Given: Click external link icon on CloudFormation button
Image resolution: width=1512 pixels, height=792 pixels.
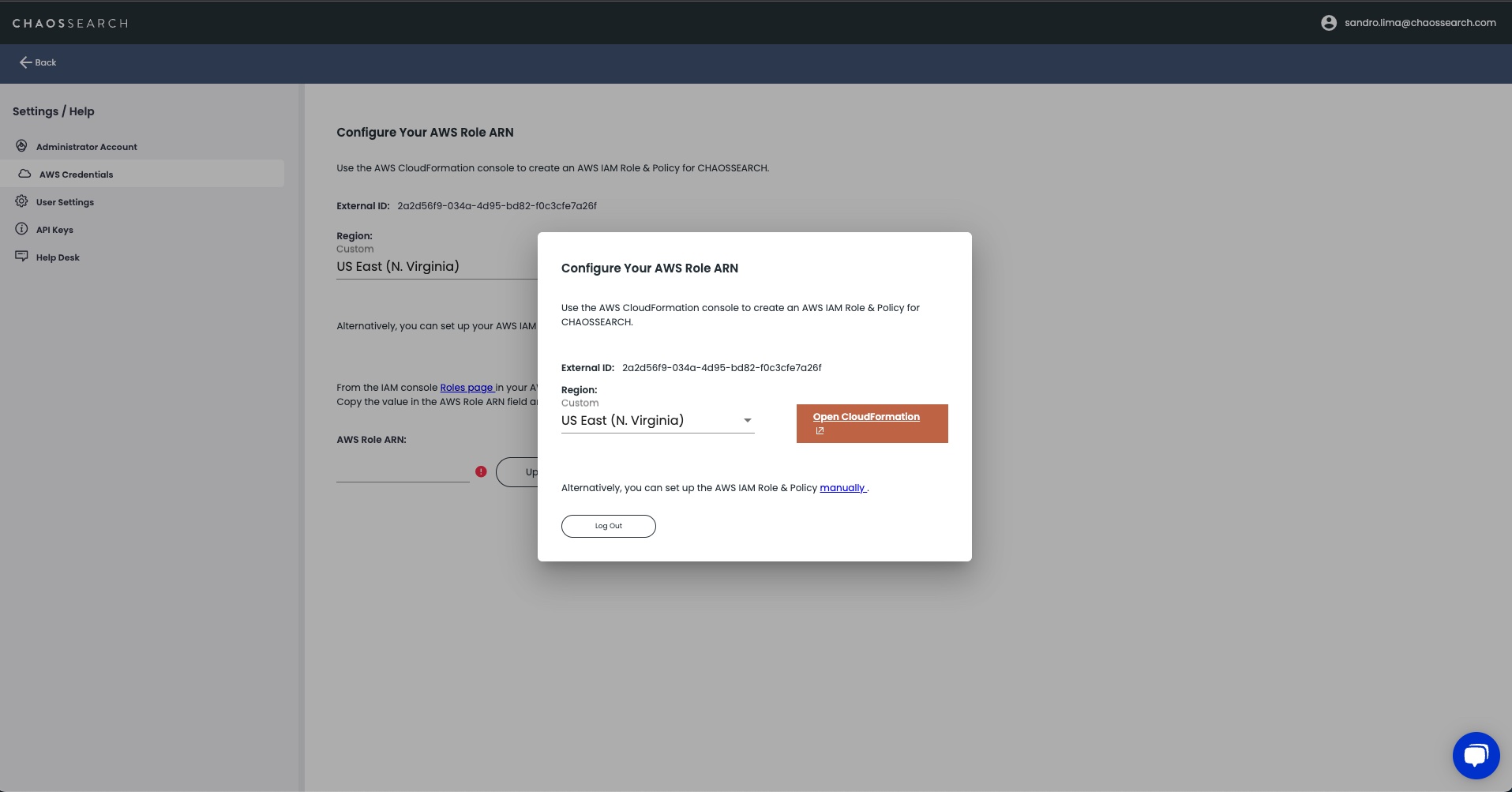Looking at the screenshot, I should click(x=820, y=431).
